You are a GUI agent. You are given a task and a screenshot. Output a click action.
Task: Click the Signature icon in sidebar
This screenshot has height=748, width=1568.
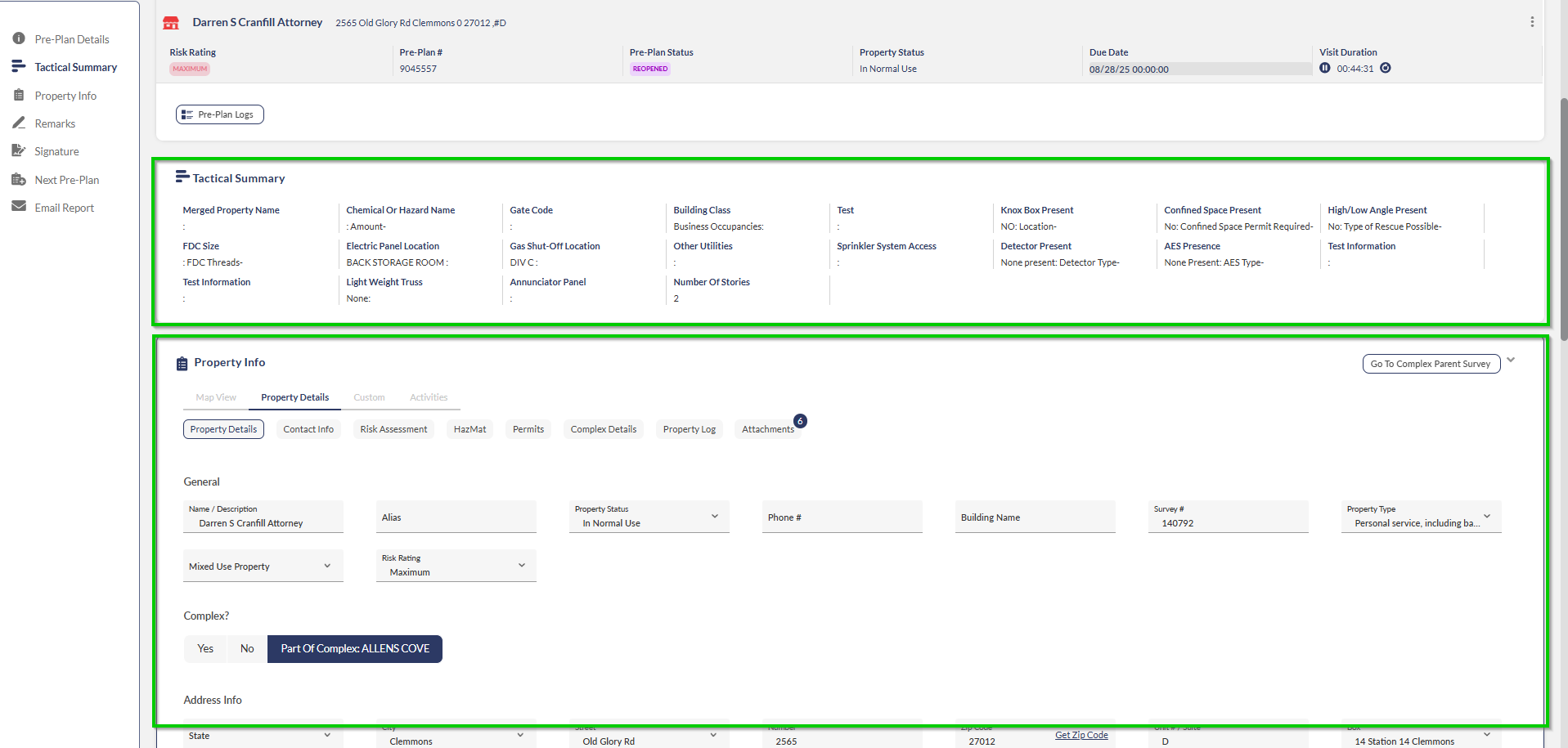[x=18, y=151]
